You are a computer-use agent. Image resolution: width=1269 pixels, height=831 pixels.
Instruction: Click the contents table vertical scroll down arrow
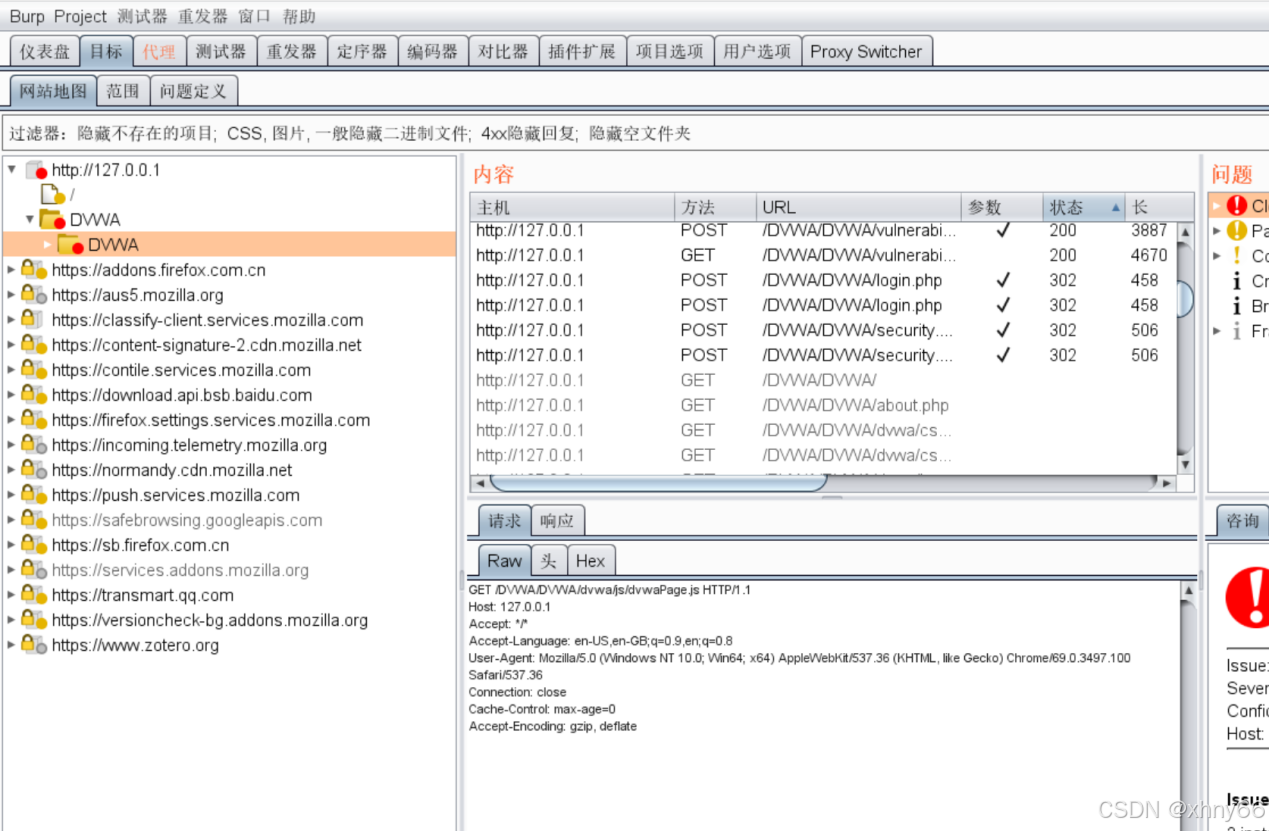[x=1185, y=465]
